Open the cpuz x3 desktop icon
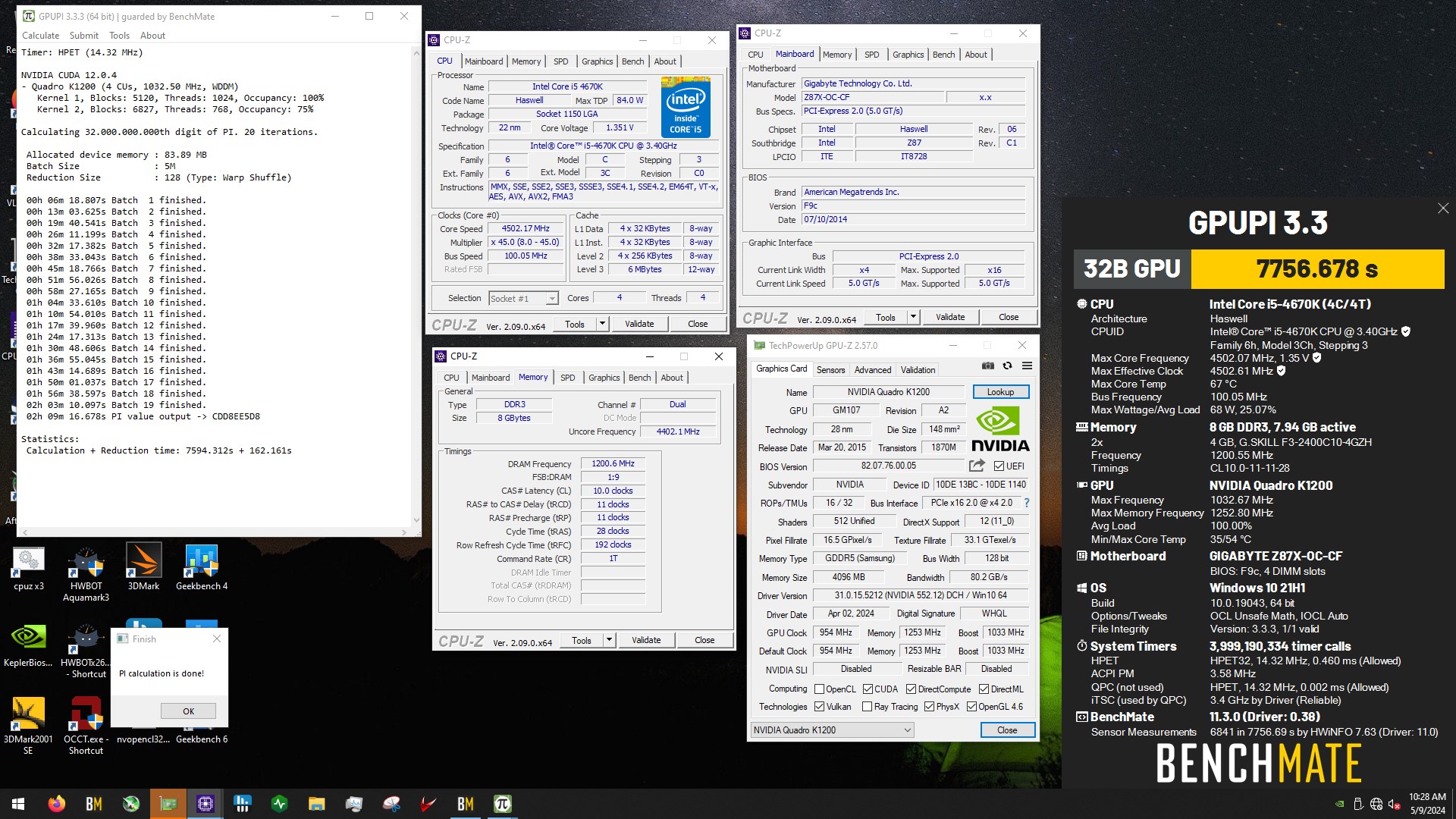 29,568
